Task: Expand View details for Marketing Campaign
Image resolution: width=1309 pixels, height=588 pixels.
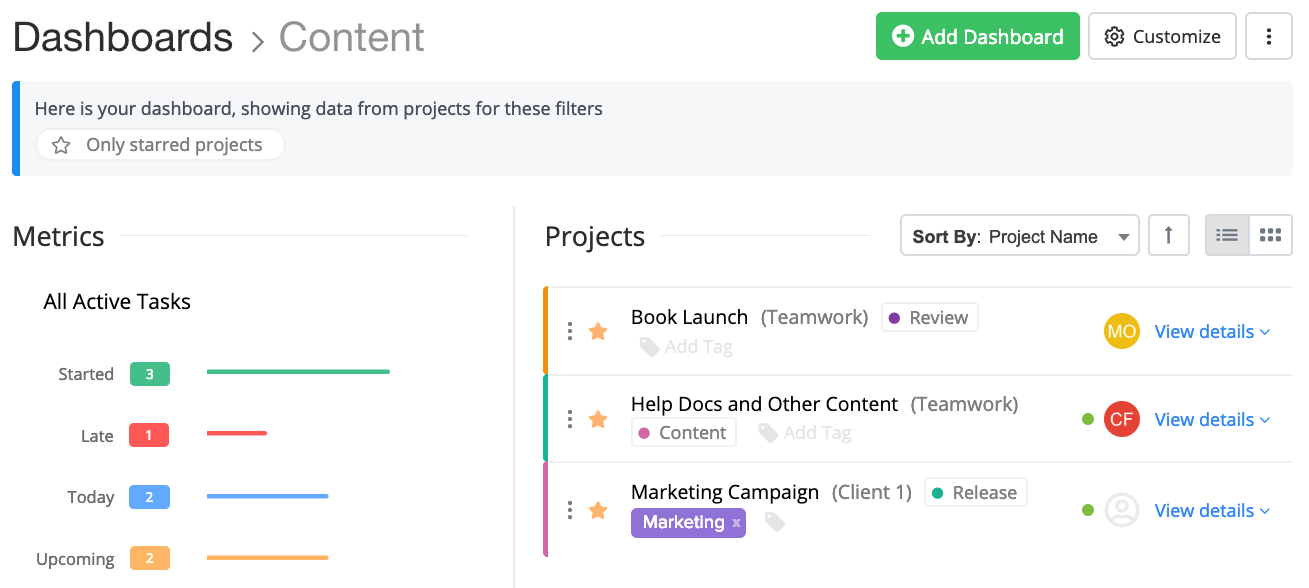Action: 1212,510
